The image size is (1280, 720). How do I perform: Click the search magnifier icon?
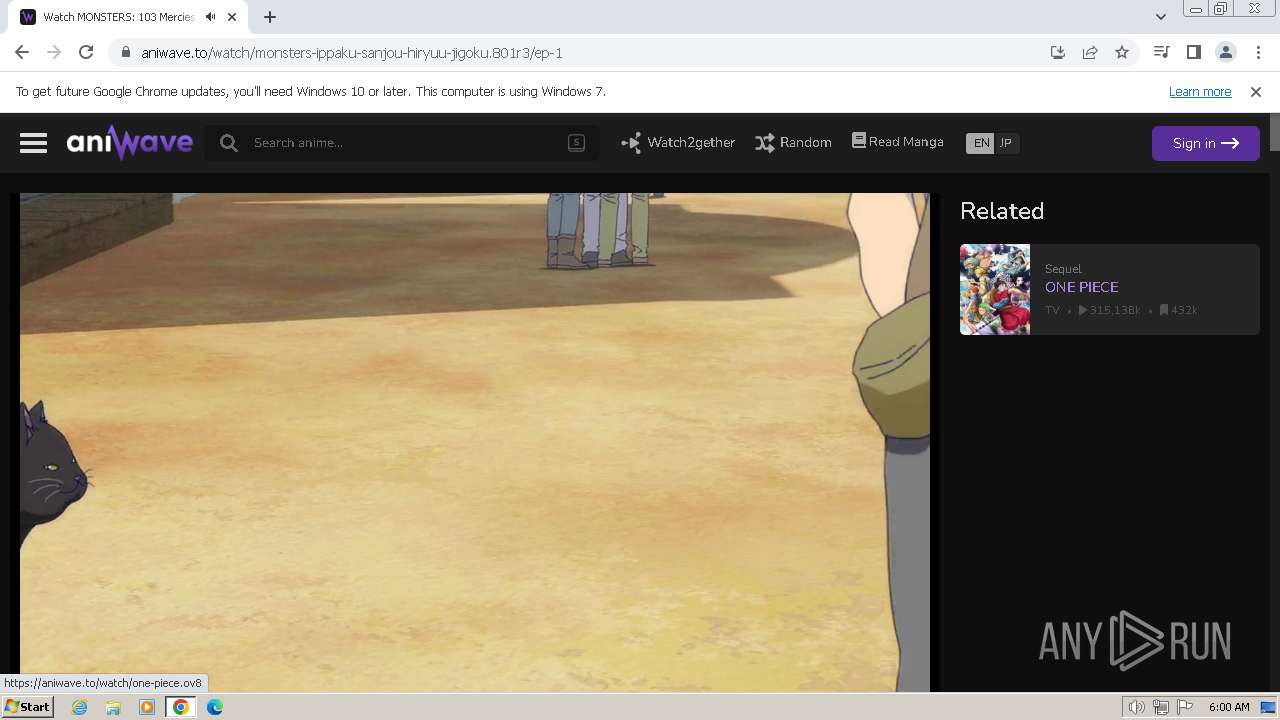(229, 143)
